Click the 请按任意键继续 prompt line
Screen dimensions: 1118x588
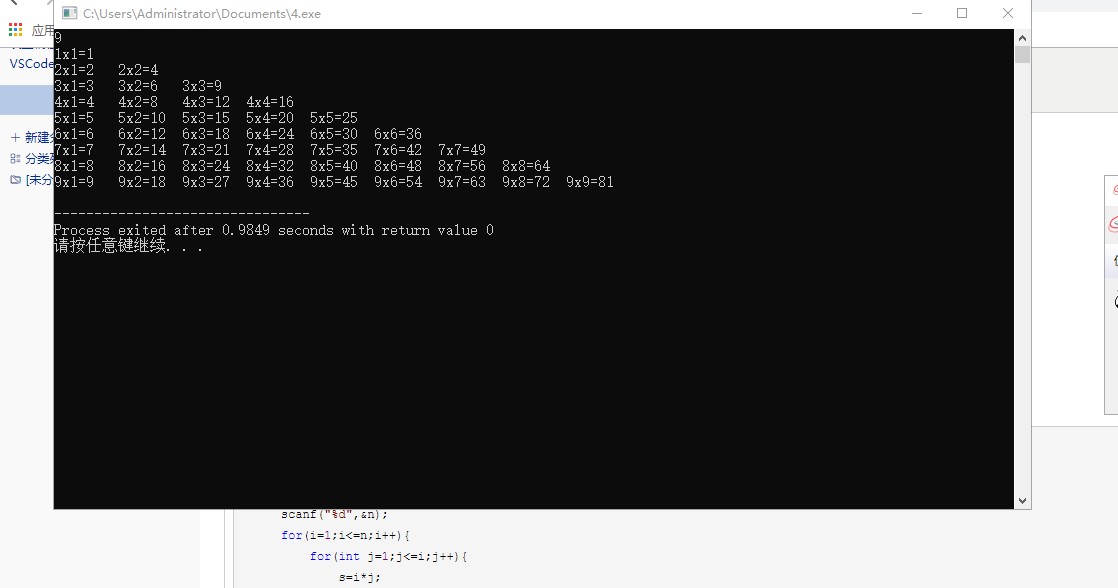click(x=128, y=246)
